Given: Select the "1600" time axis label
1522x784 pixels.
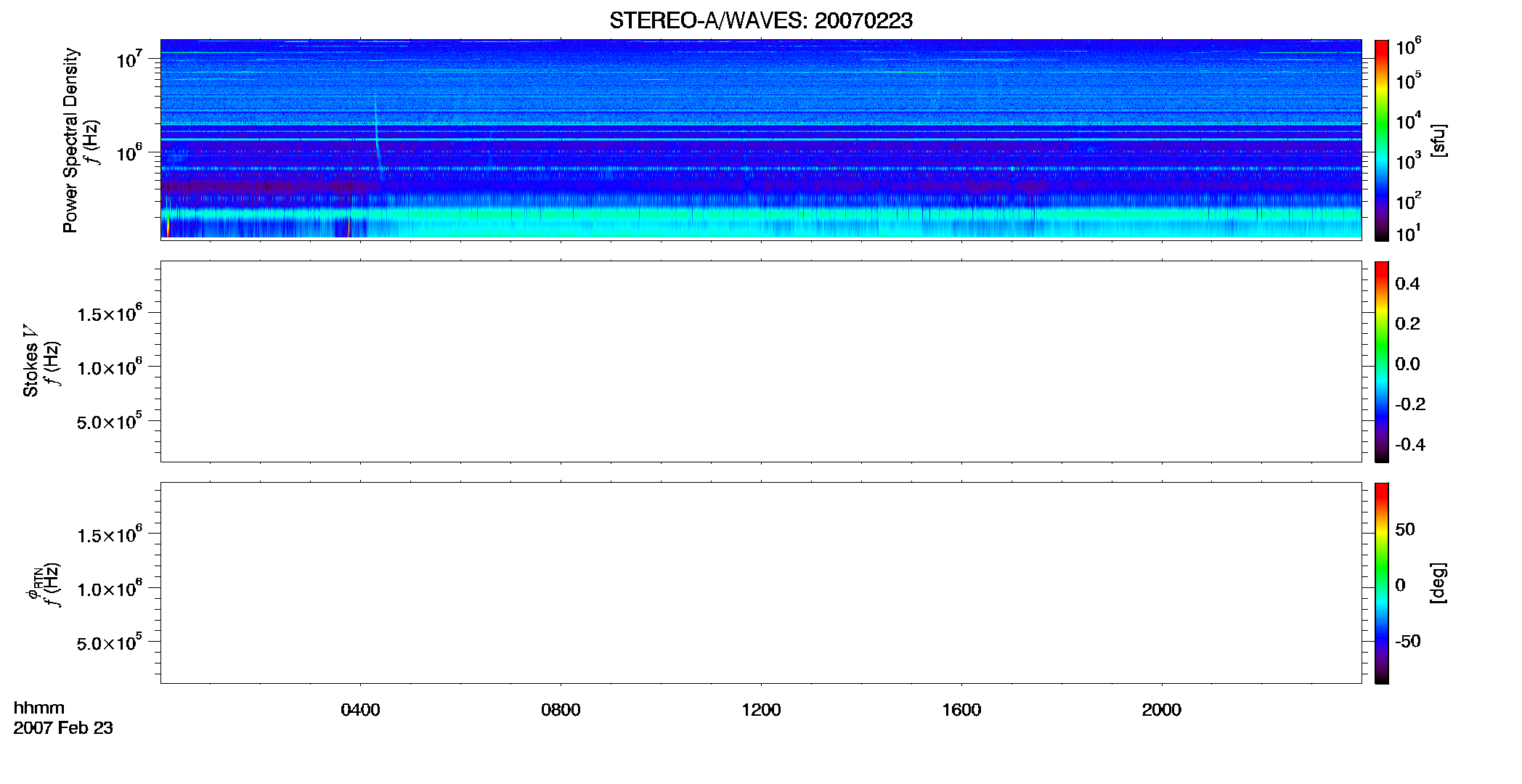Looking at the screenshot, I should [961, 710].
